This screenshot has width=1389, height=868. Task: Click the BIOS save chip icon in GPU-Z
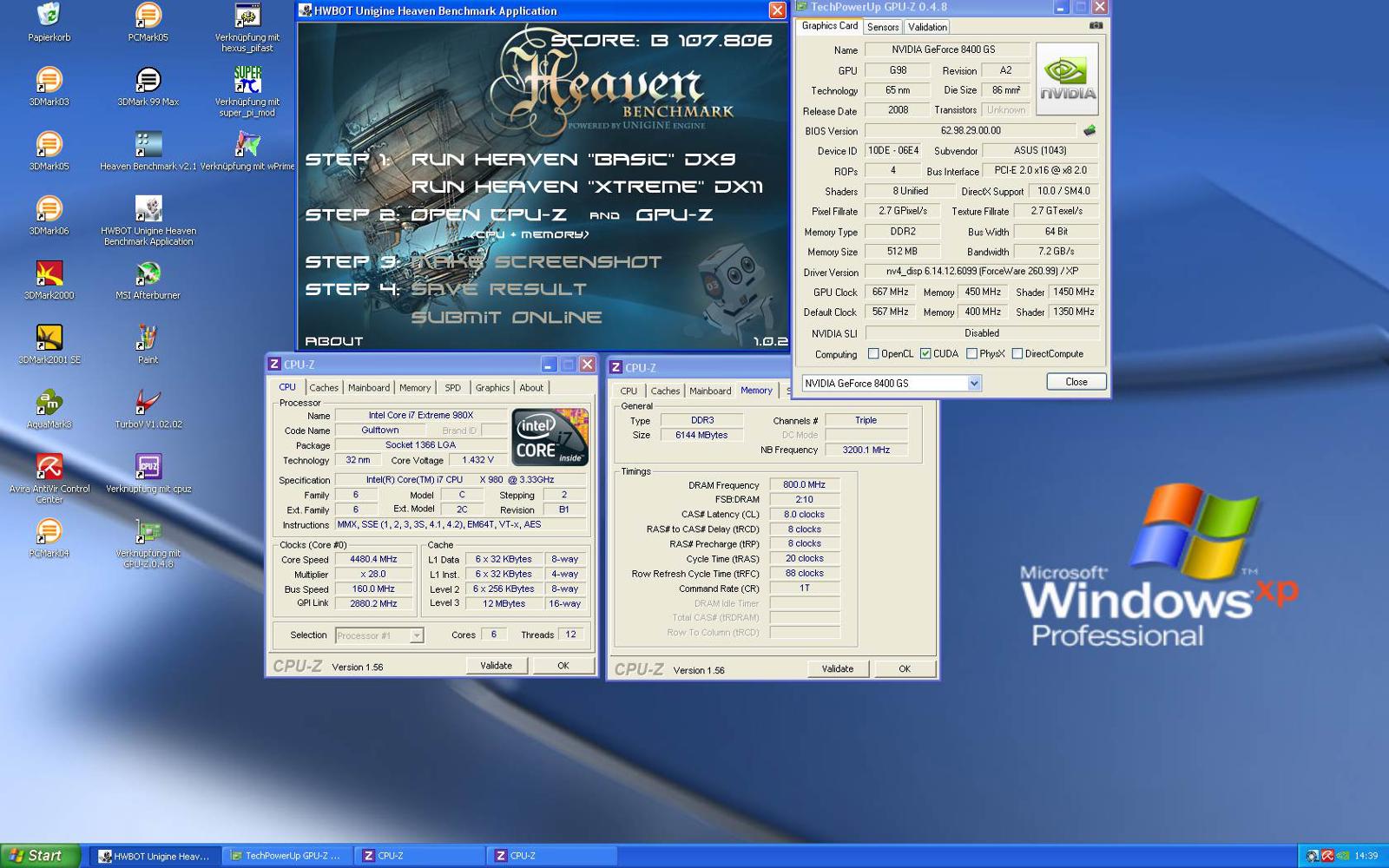pyautogui.click(x=1089, y=130)
